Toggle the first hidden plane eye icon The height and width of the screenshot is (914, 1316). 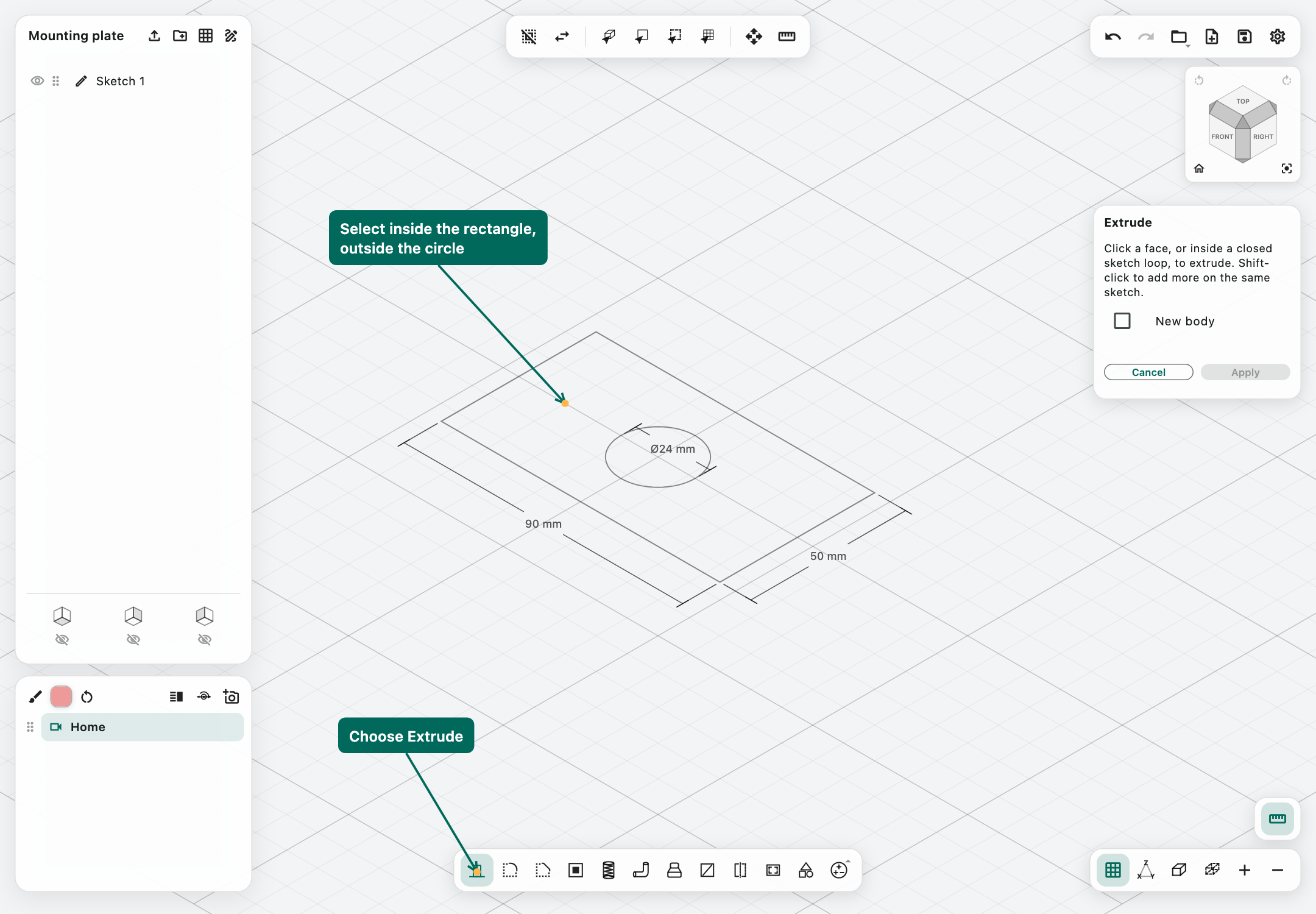(62, 639)
